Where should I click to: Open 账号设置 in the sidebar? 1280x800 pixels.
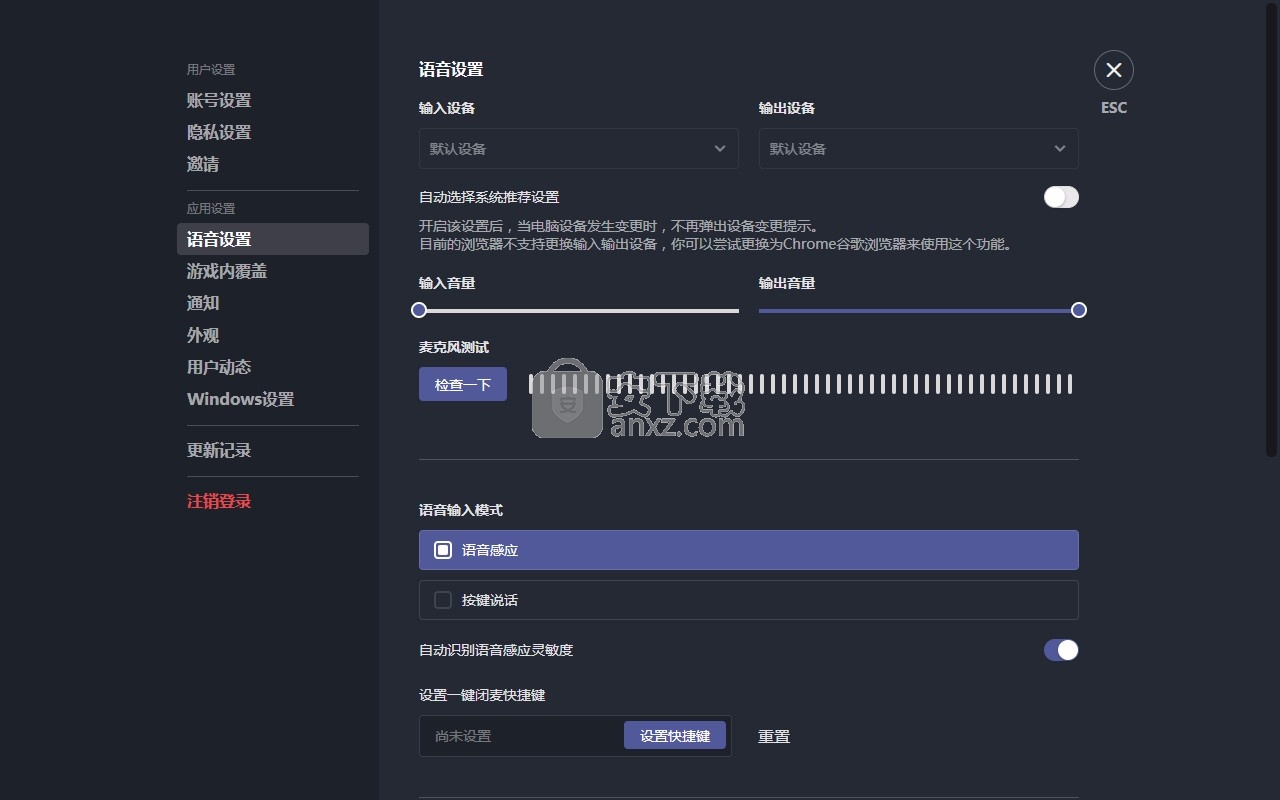219,100
